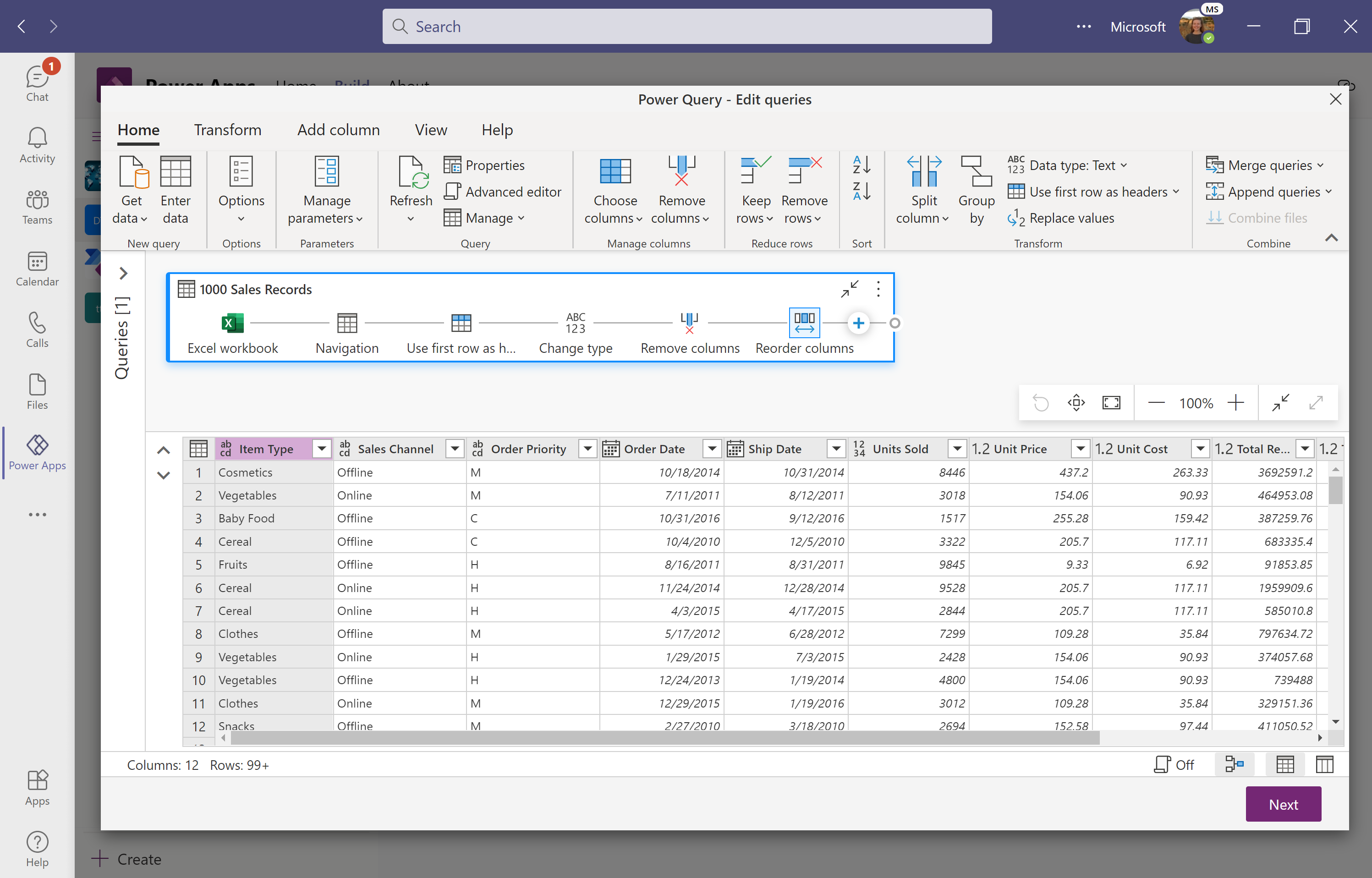The height and width of the screenshot is (878, 1372).
Task: Expand the Sales Channel filter dropdown
Action: pos(455,448)
